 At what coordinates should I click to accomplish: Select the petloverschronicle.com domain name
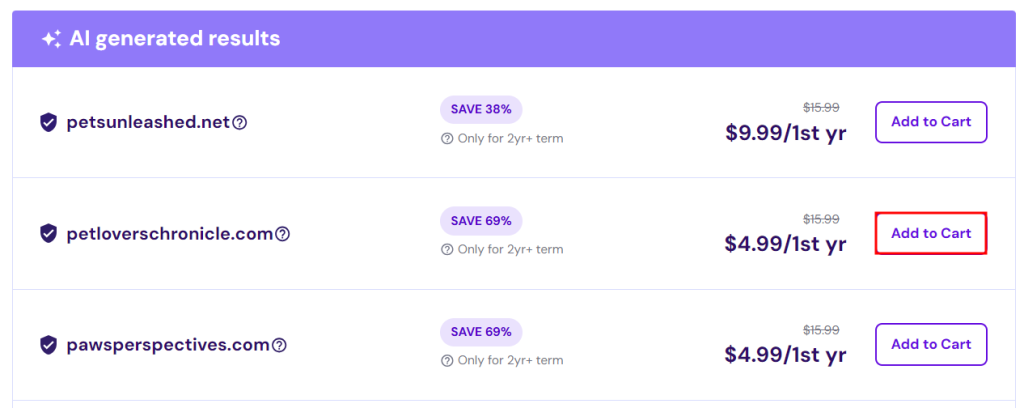point(169,233)
